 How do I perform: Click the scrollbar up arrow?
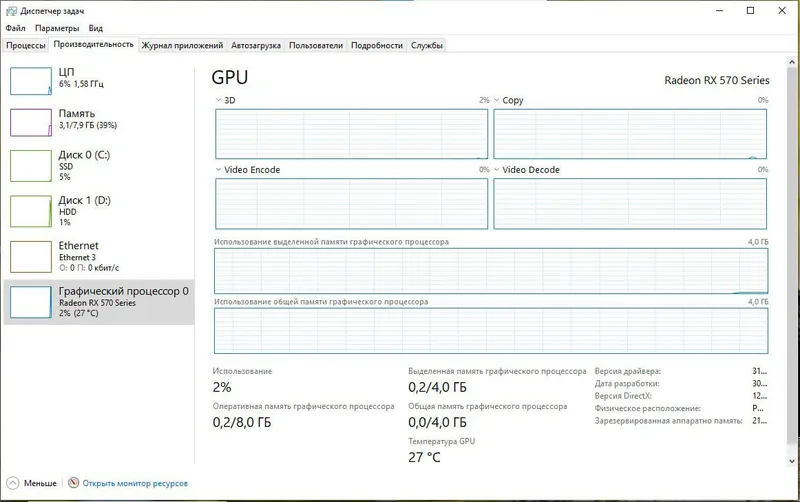click(x=792, y=62)
